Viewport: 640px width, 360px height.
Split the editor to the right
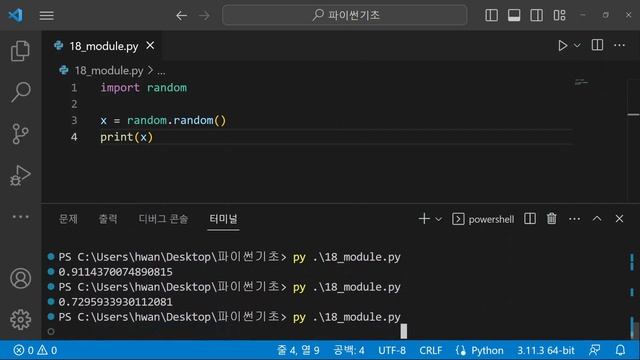click(597, 45)
